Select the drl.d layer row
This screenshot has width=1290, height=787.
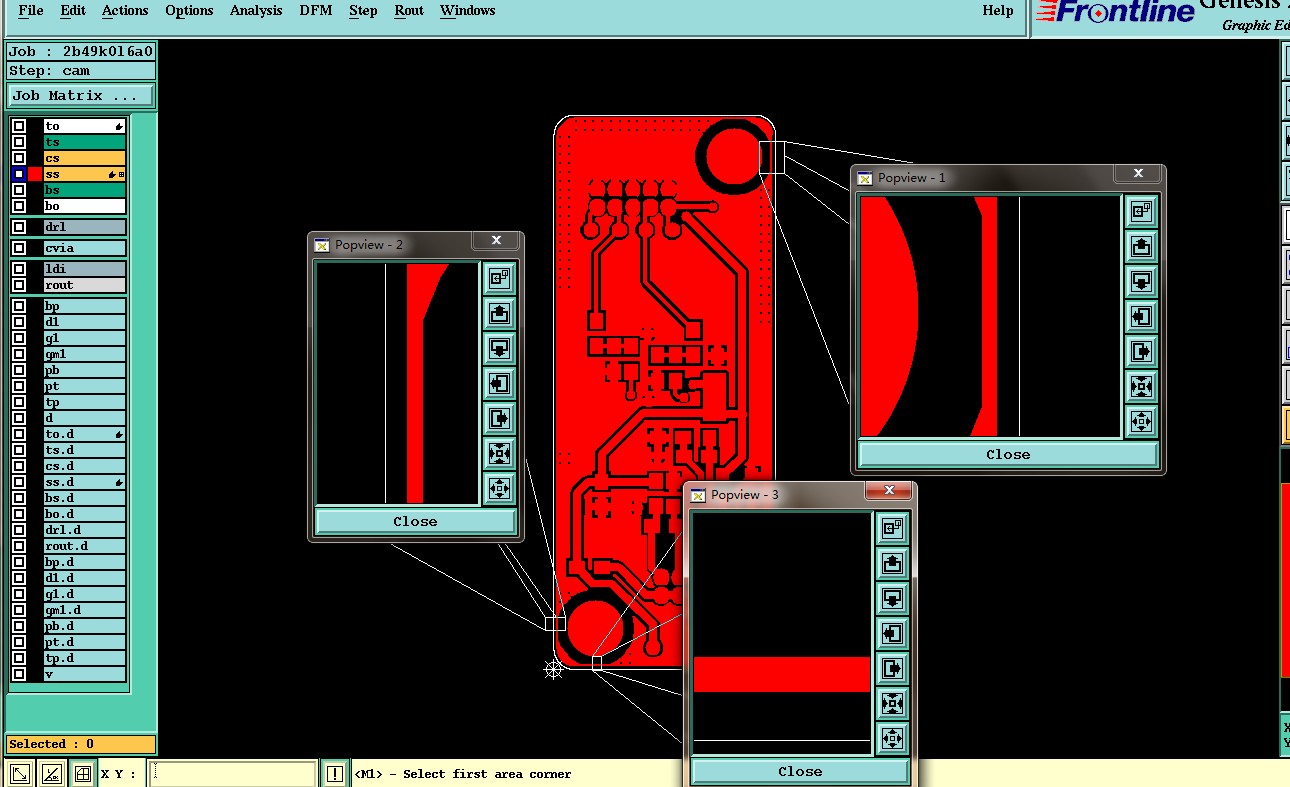84,530
